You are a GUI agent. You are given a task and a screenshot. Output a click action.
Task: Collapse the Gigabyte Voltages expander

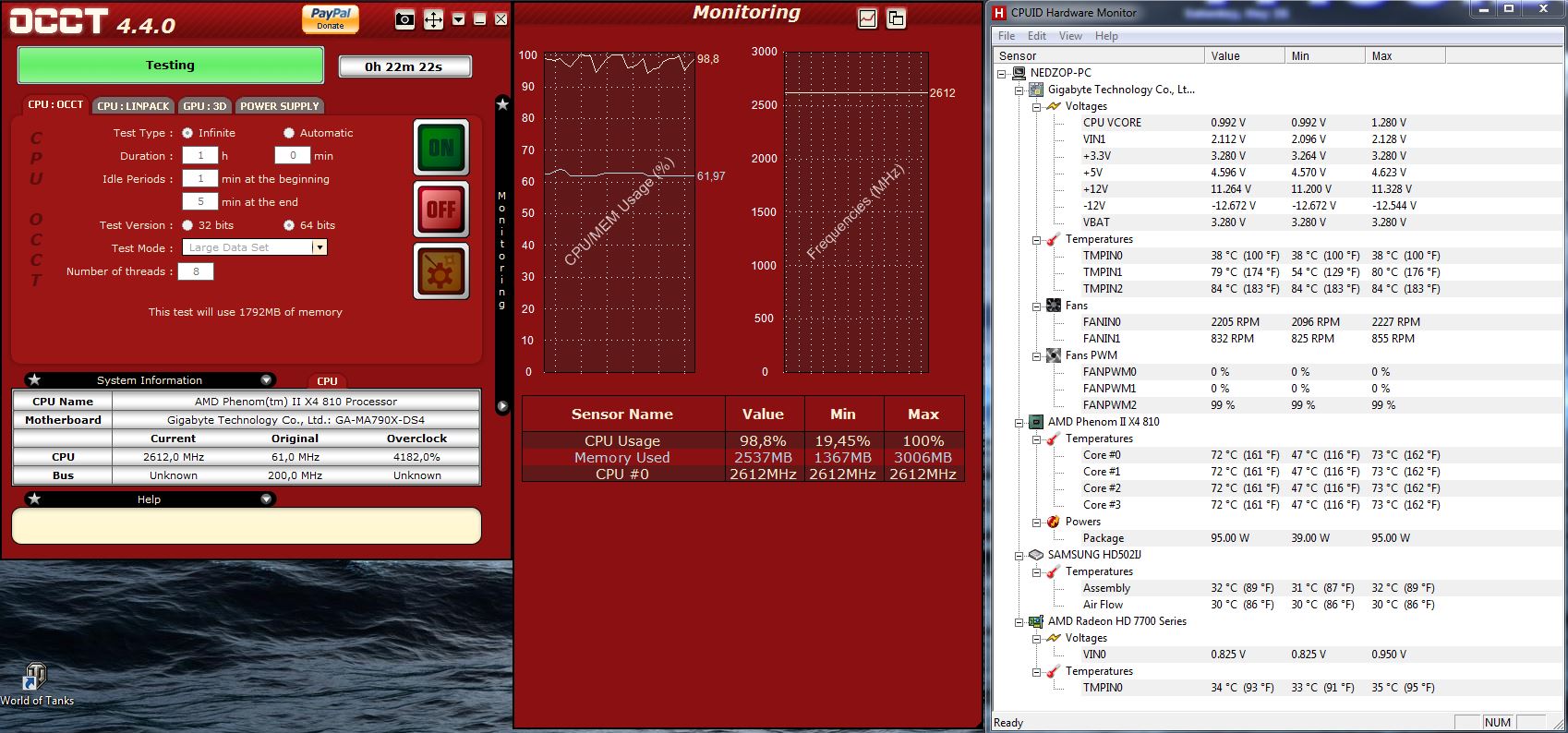tap(1037, 106)
